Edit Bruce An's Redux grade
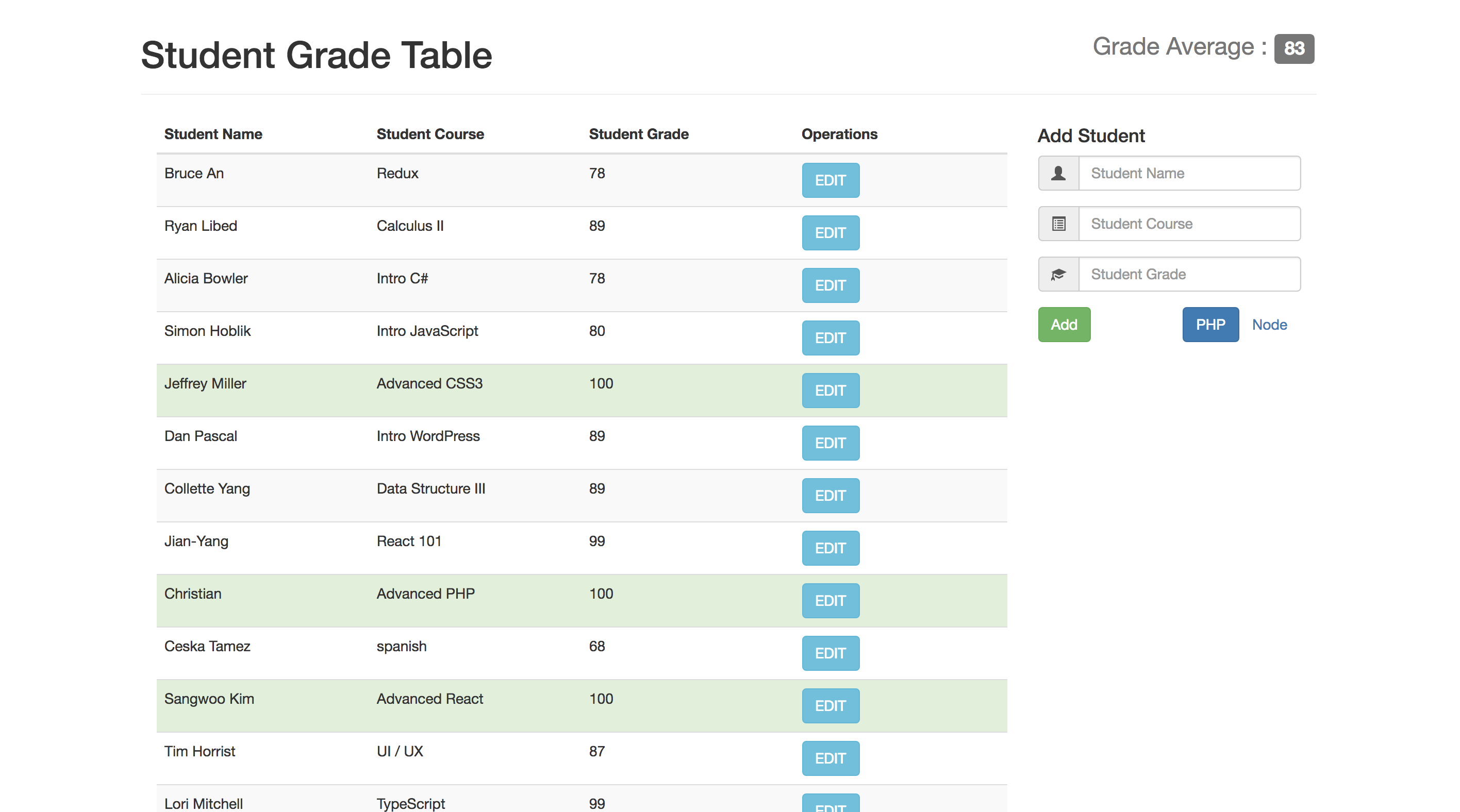This screenshot has width=1460, height=812. click(831, 180)
